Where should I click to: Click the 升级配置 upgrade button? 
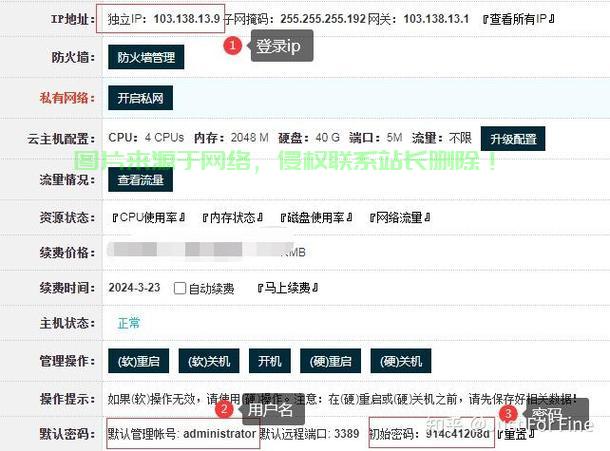click(x=513, y=138)
